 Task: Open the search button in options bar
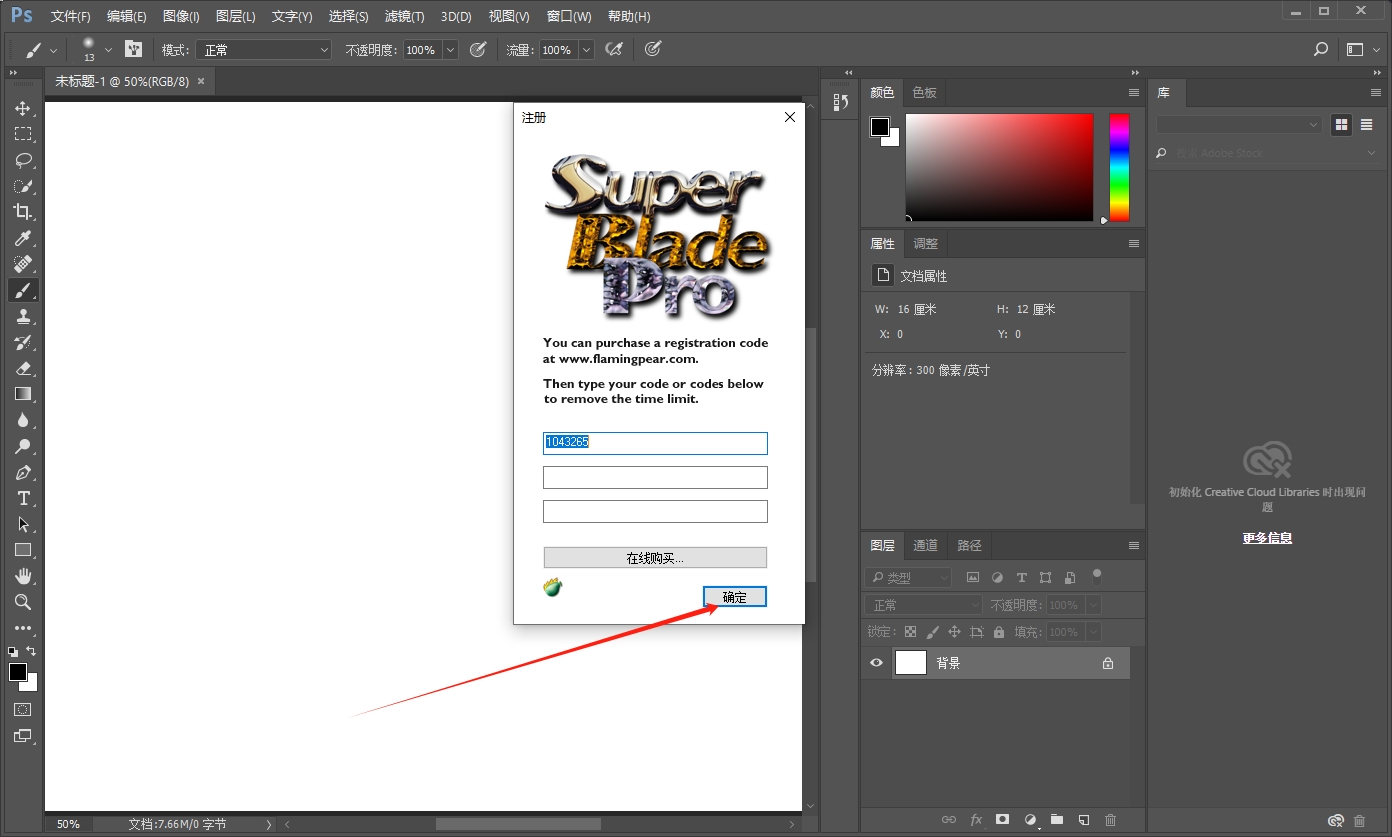(1321, 49)
